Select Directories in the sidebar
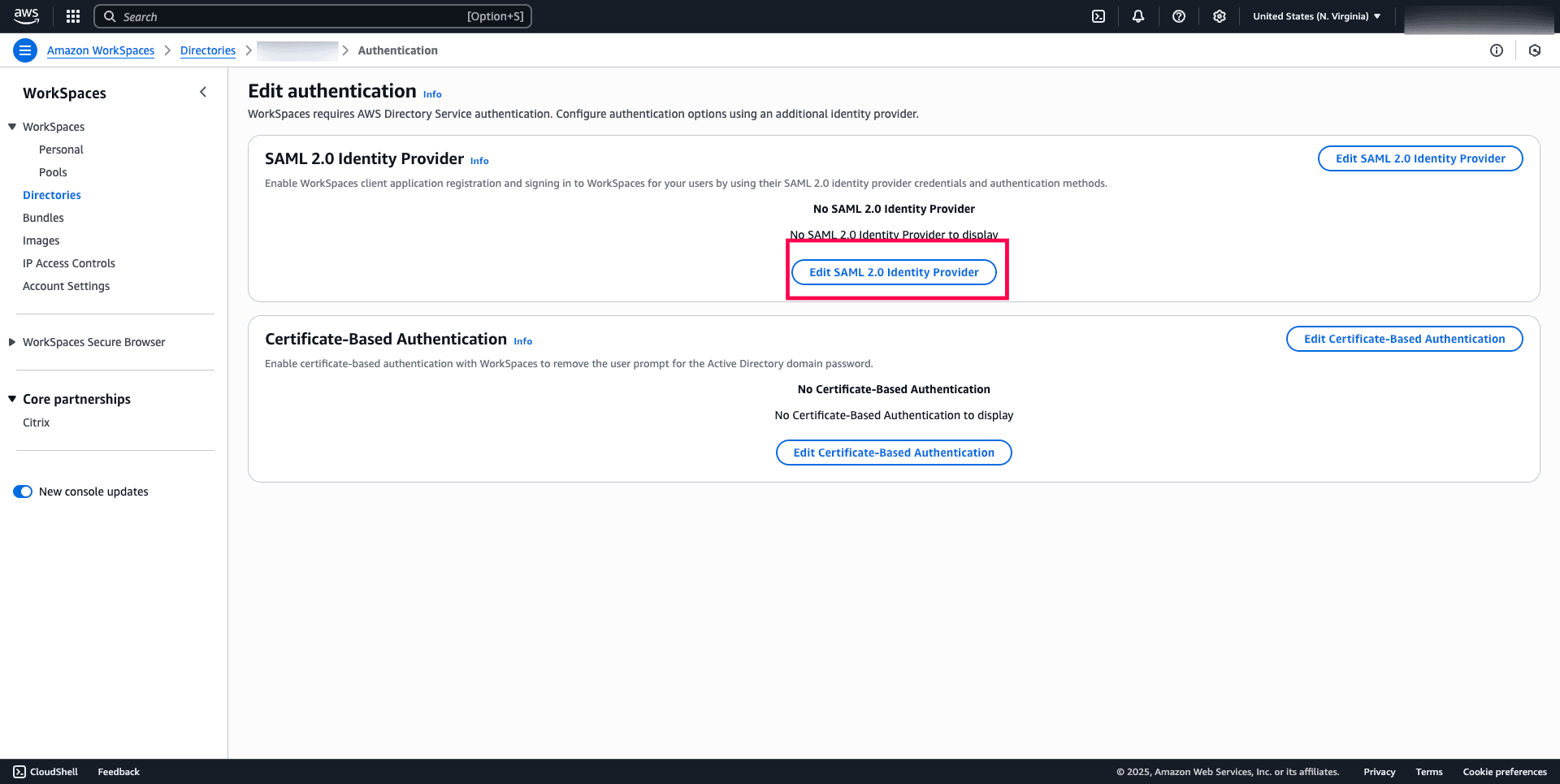1560x784 pixels. tap(52, 195)
